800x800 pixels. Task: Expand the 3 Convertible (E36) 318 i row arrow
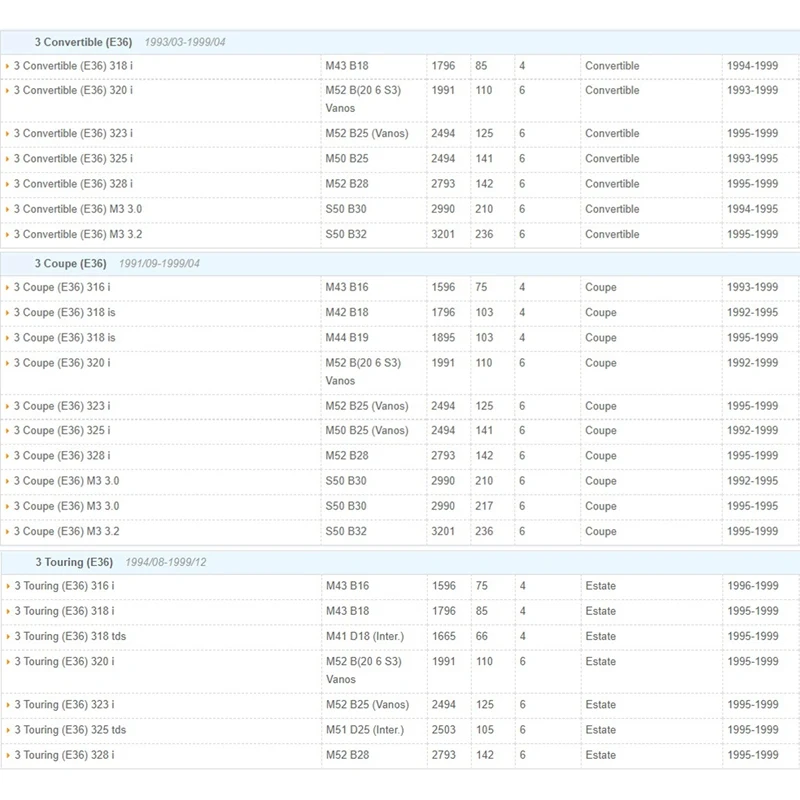coord(7,66)
